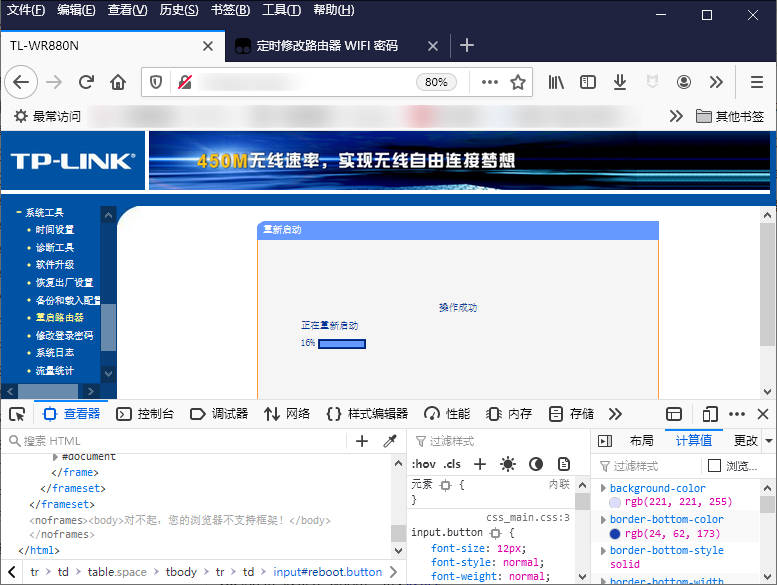The height and width of the screenshot is (585, 777).
Task: Enable the 浏览器样式 checkbox
Action: 714,466
